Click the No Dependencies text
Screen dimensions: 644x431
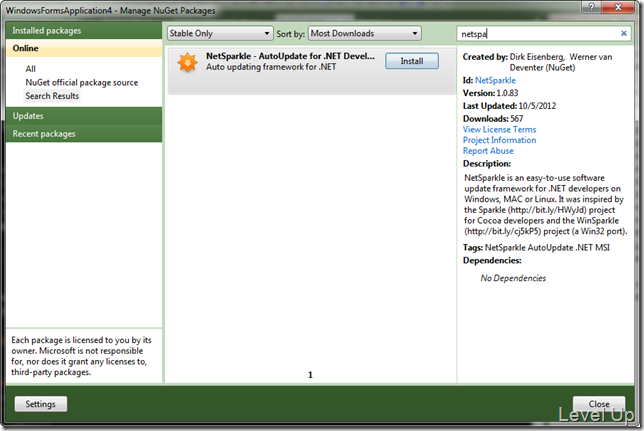(513, 278)
